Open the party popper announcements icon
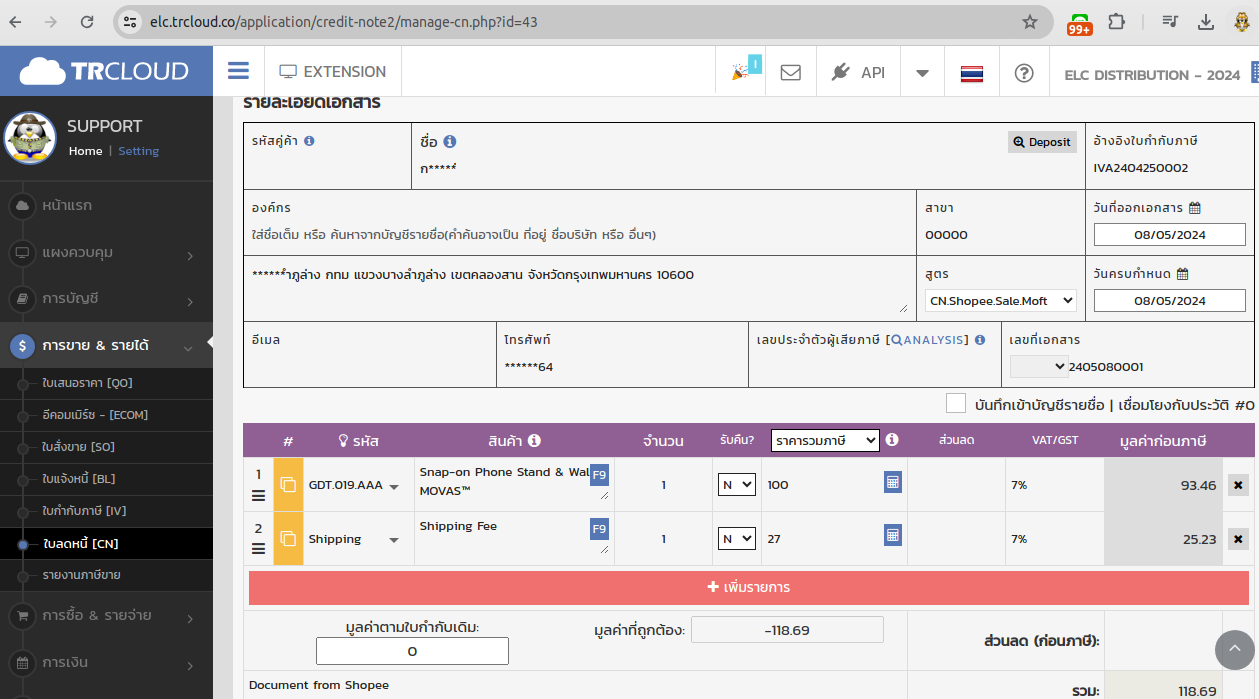The width and height of the screenshot is (1259, 699). tap(741, 72)
